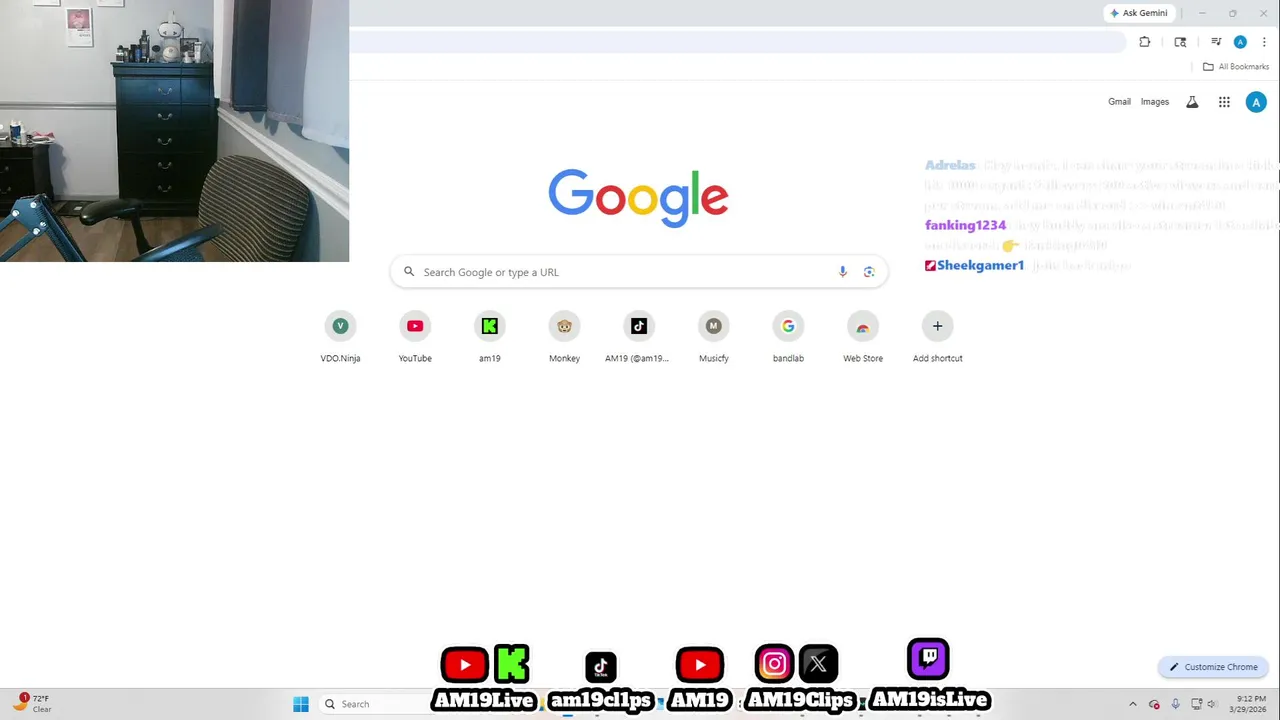Open the network tray icon

[x=1197, y=704]
